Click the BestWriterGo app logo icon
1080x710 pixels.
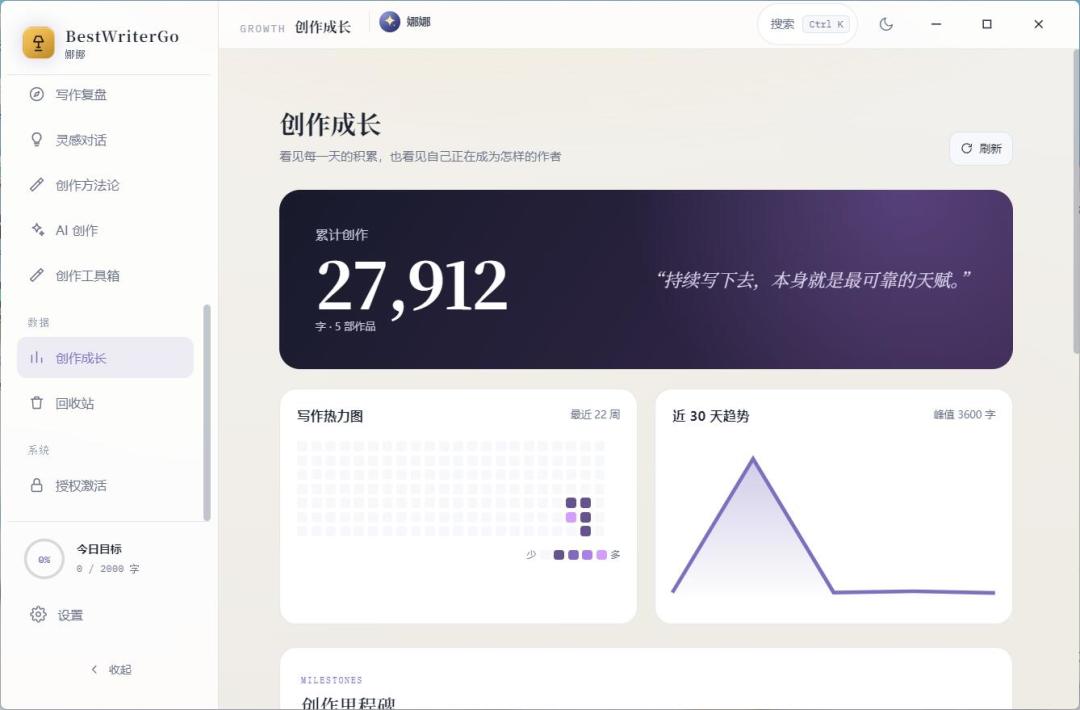(39, 43)
